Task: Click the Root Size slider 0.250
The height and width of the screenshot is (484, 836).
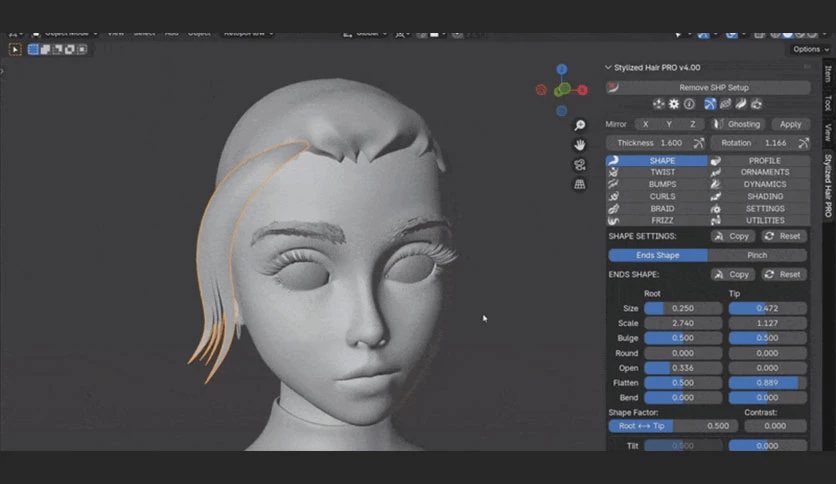Action: (683, 308)
